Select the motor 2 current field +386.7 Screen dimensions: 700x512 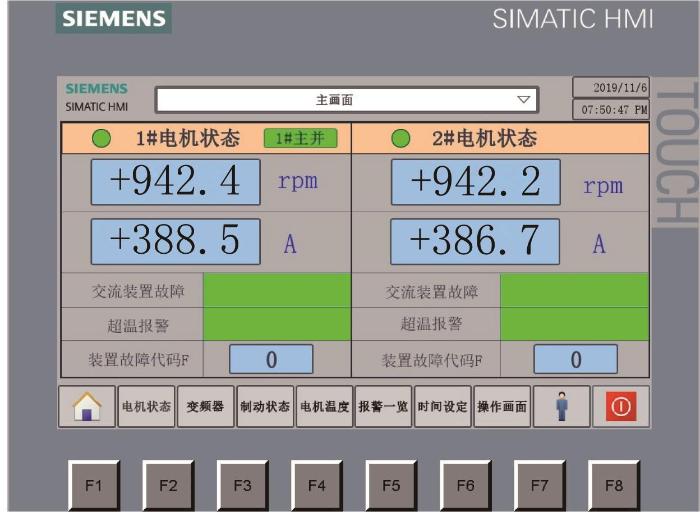point(475,241)
